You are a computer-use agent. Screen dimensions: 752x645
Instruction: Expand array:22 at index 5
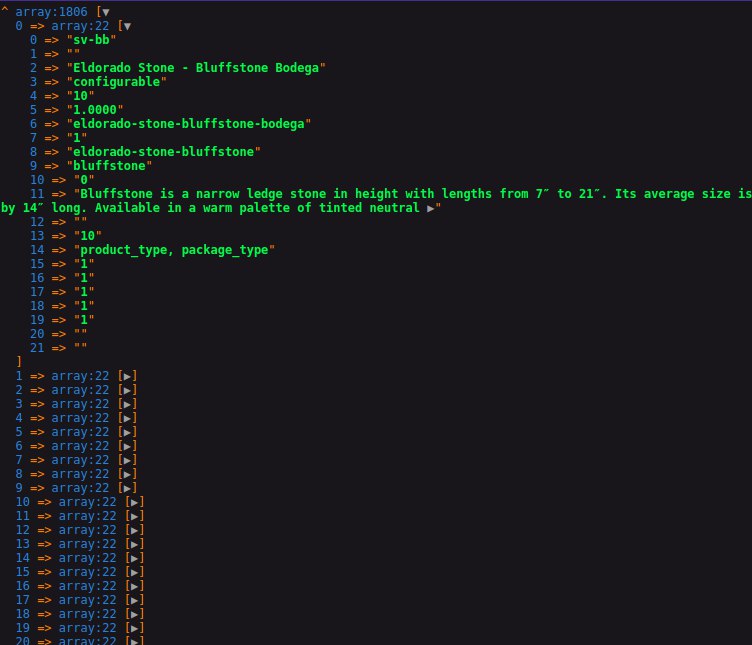127,432
